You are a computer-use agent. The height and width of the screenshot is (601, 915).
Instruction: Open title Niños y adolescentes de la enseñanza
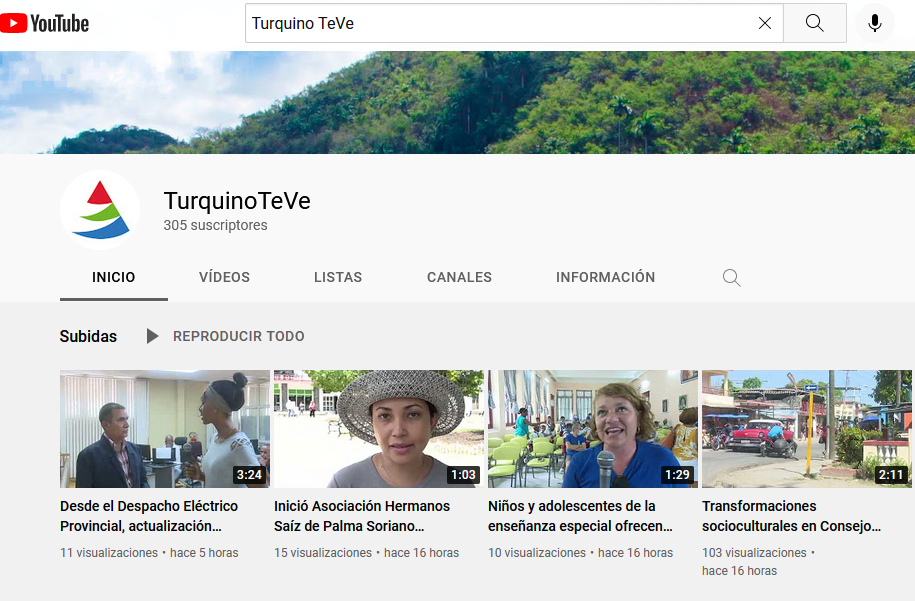coord(580,516)
